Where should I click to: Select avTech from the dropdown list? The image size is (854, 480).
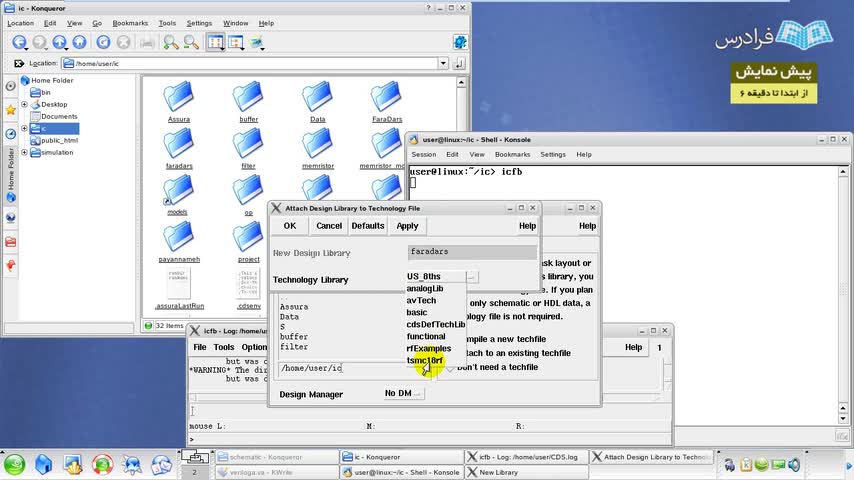pos(422,300)
